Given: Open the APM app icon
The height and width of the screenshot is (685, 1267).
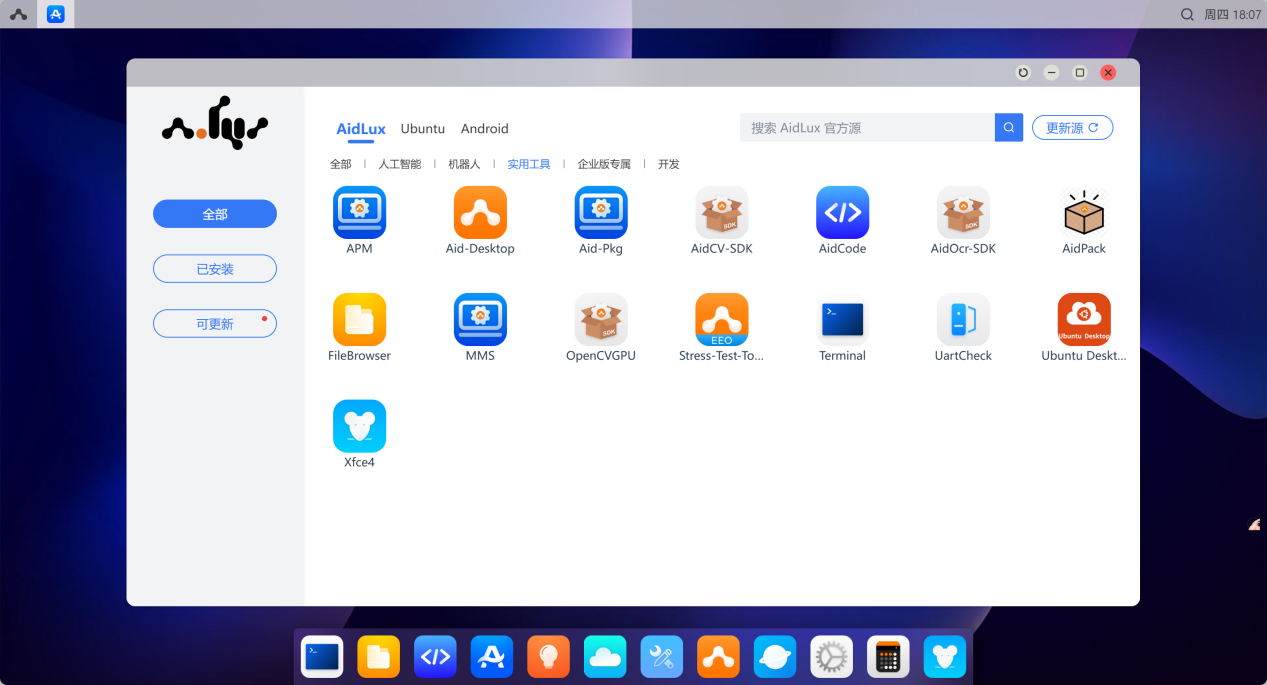Looking at the screenshot, I should pos(359,212).
